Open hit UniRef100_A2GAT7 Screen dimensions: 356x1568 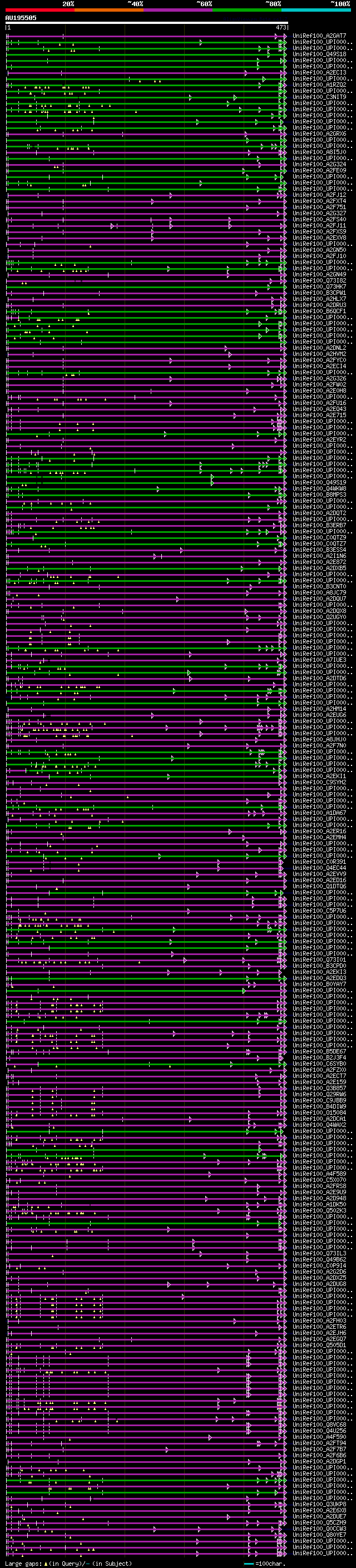(319, 36)
